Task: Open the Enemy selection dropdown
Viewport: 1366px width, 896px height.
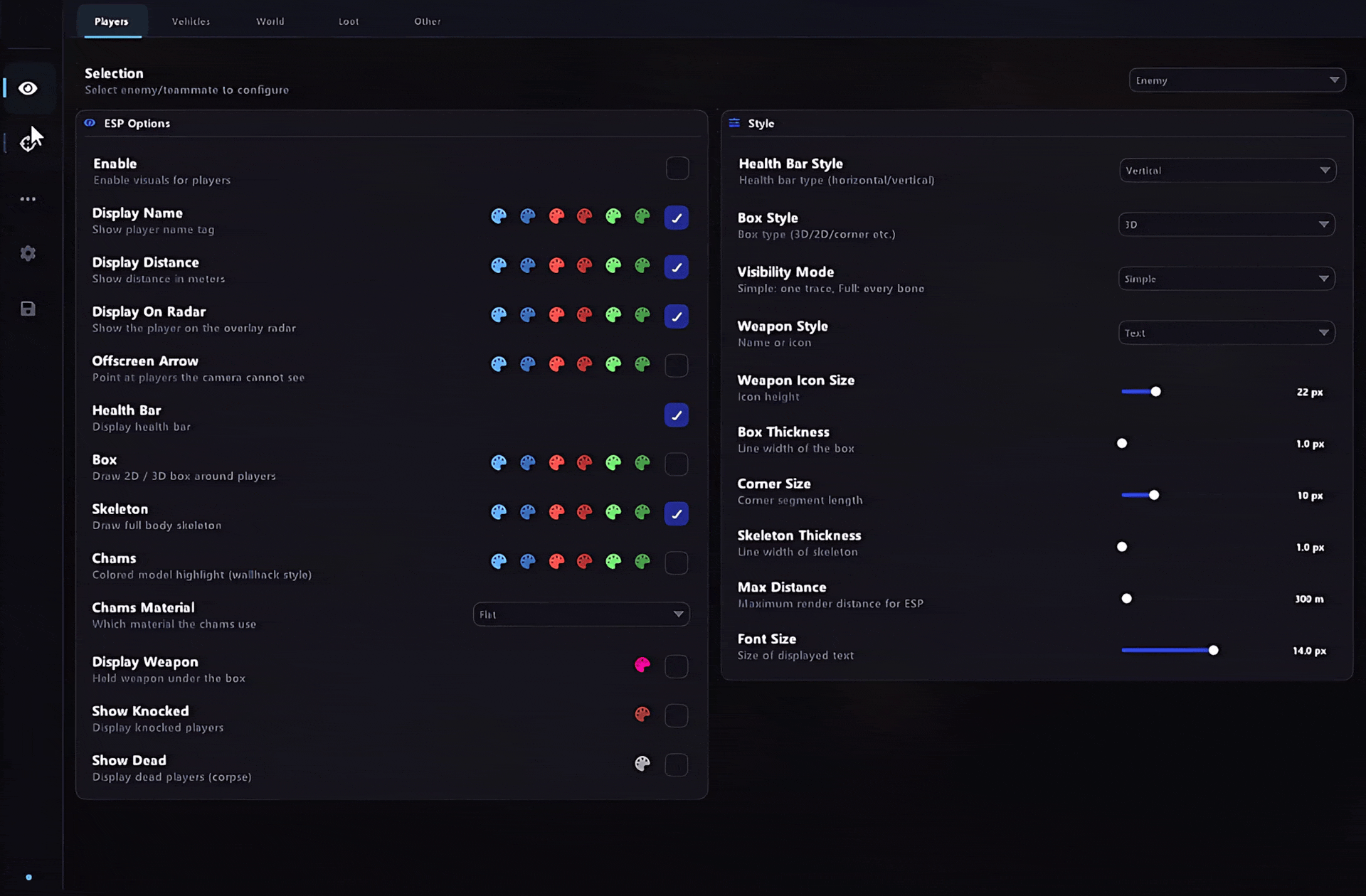Action: [x=1237, y=80]
